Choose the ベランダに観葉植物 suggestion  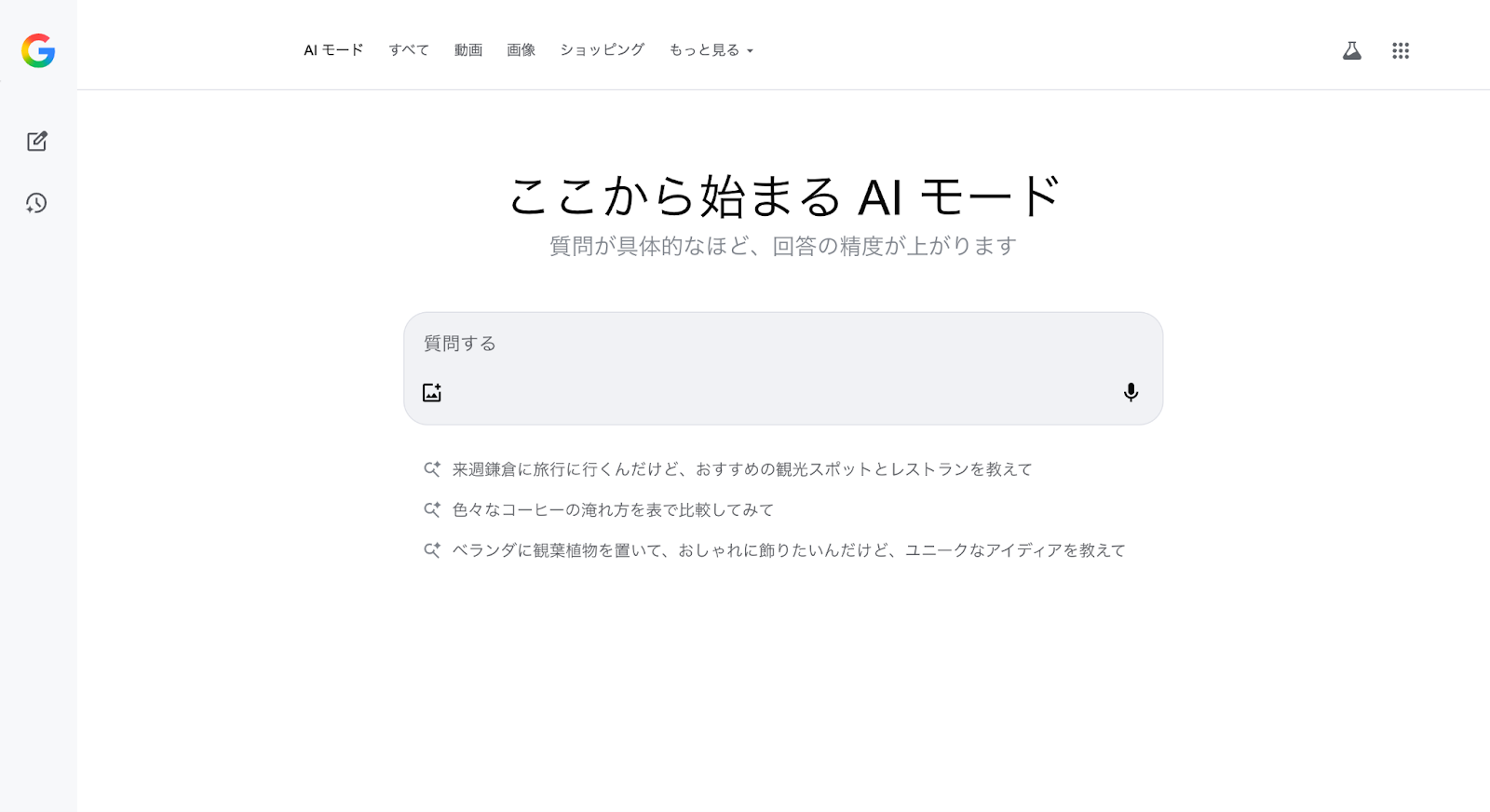tap(789, 550)
